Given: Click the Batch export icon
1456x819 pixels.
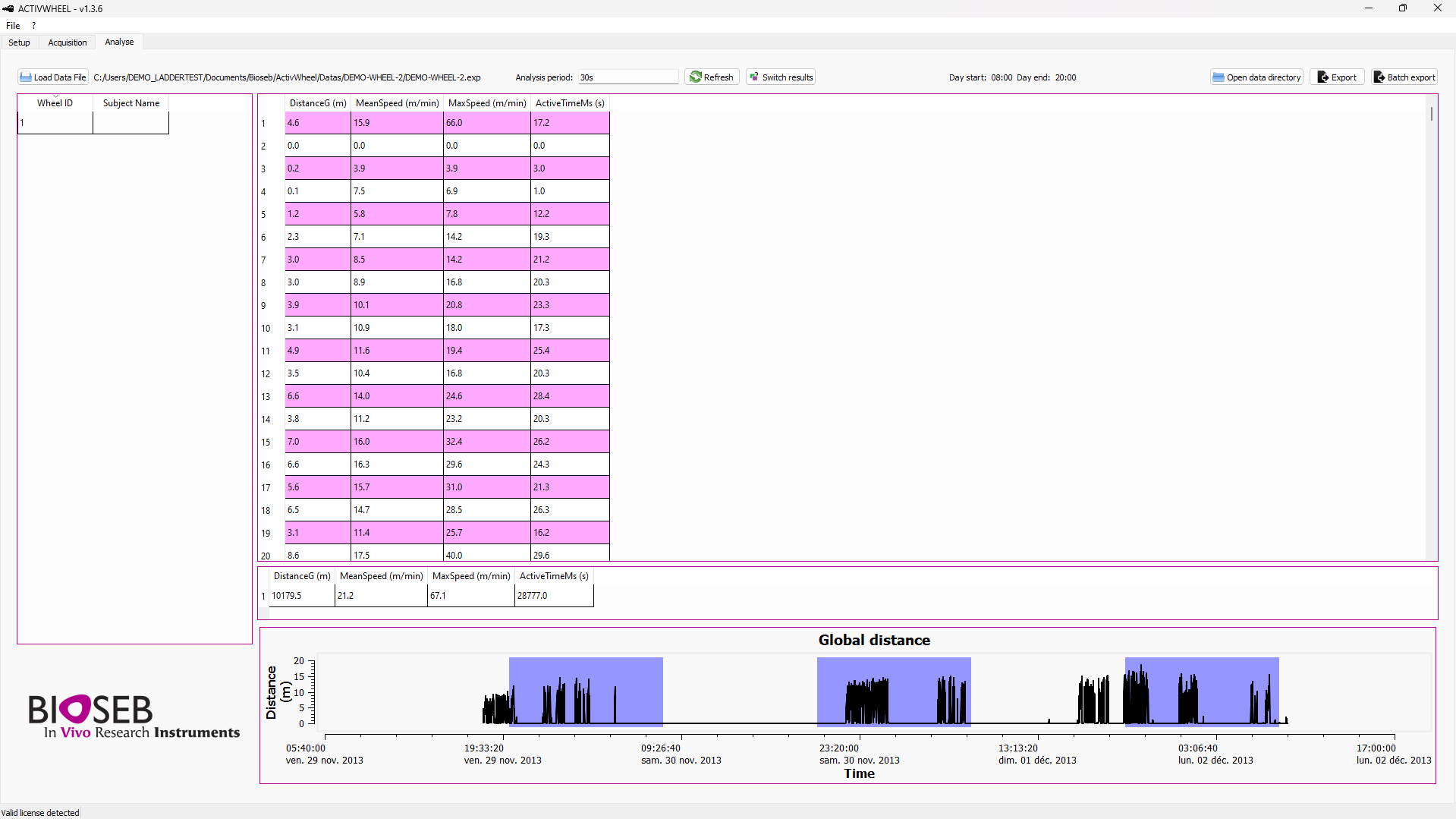Looking at the screenshot, I should pos(1379,77).
